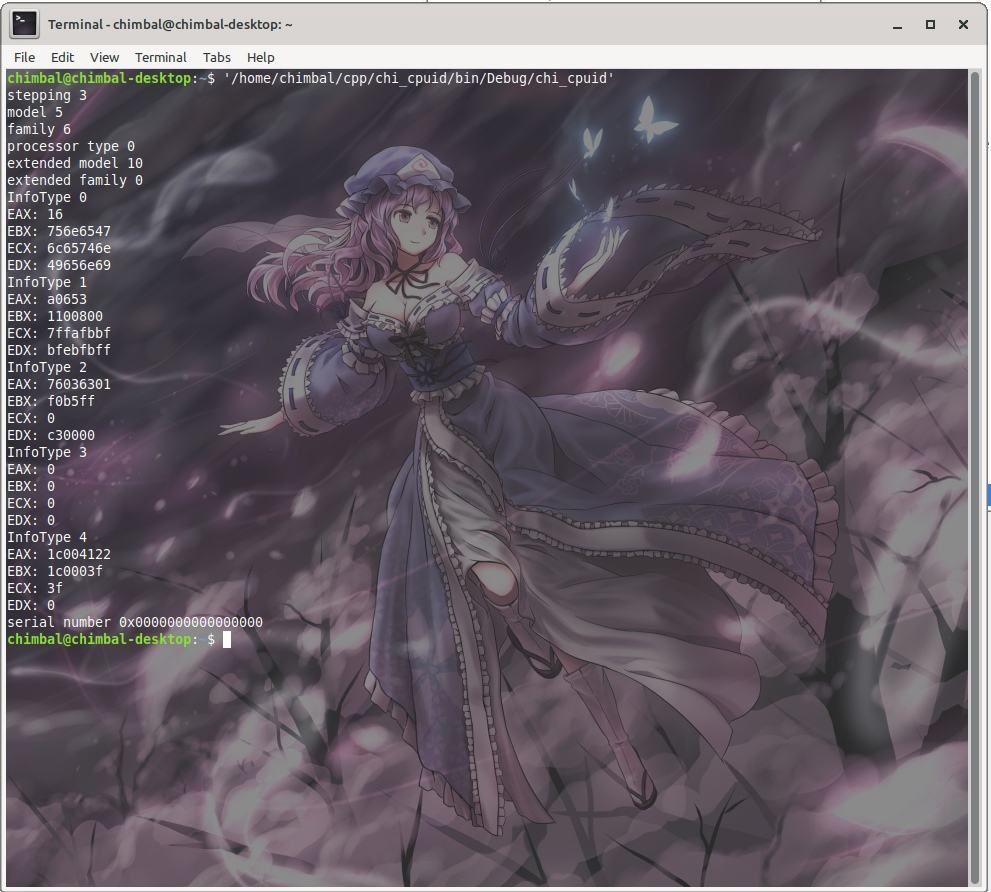Screen dimensions: 991x892
Task: Click the 'InfoType 0' line
Action: click(47, 197)
